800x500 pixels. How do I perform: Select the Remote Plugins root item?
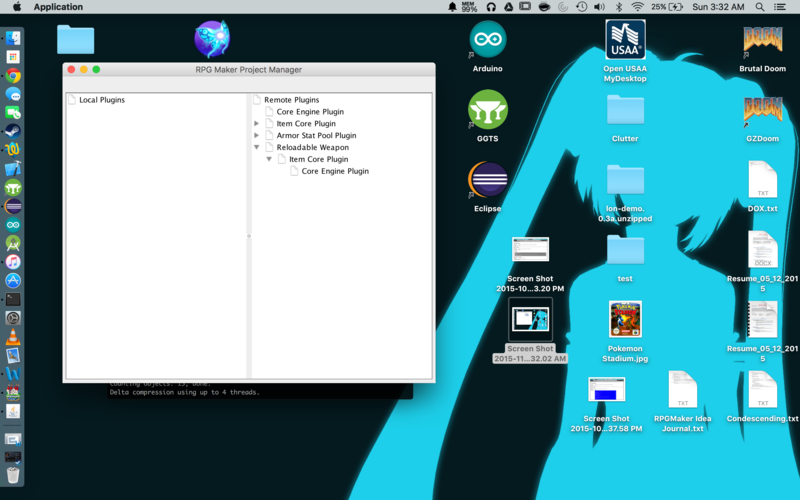coord(291,100)
